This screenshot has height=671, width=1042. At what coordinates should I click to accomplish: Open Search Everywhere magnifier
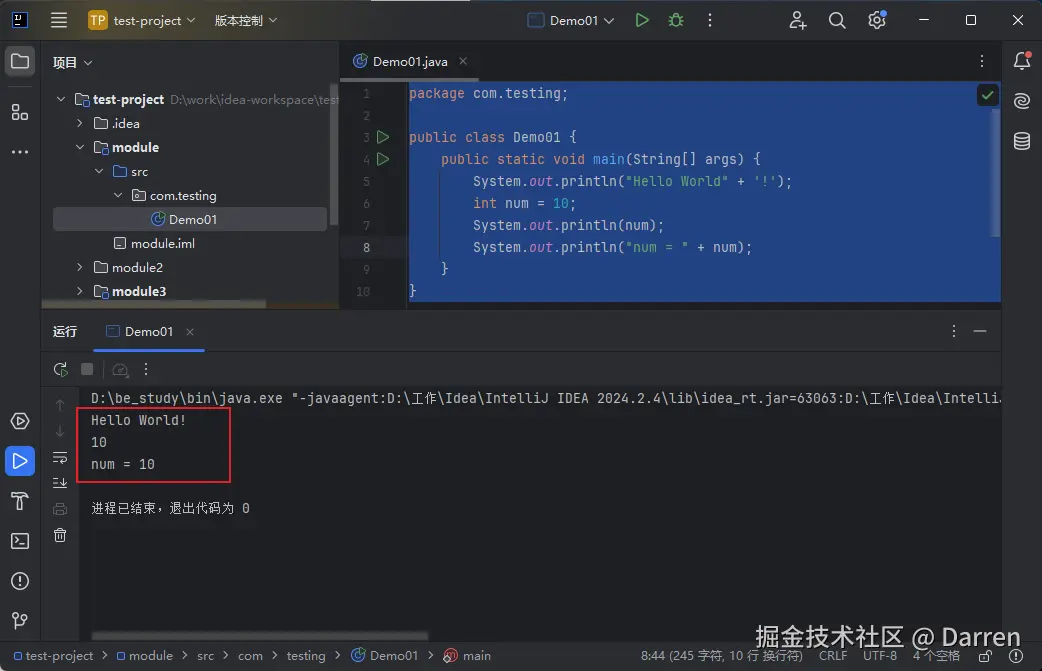[837, 21]
